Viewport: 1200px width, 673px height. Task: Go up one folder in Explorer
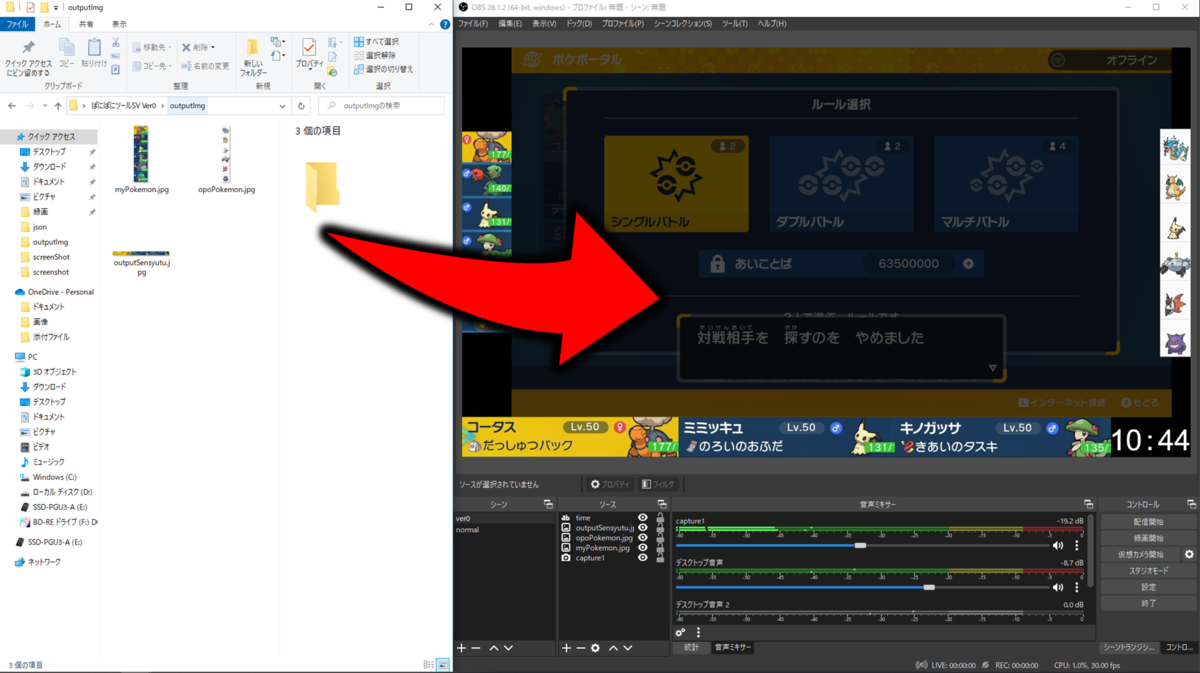pos(58,105)
